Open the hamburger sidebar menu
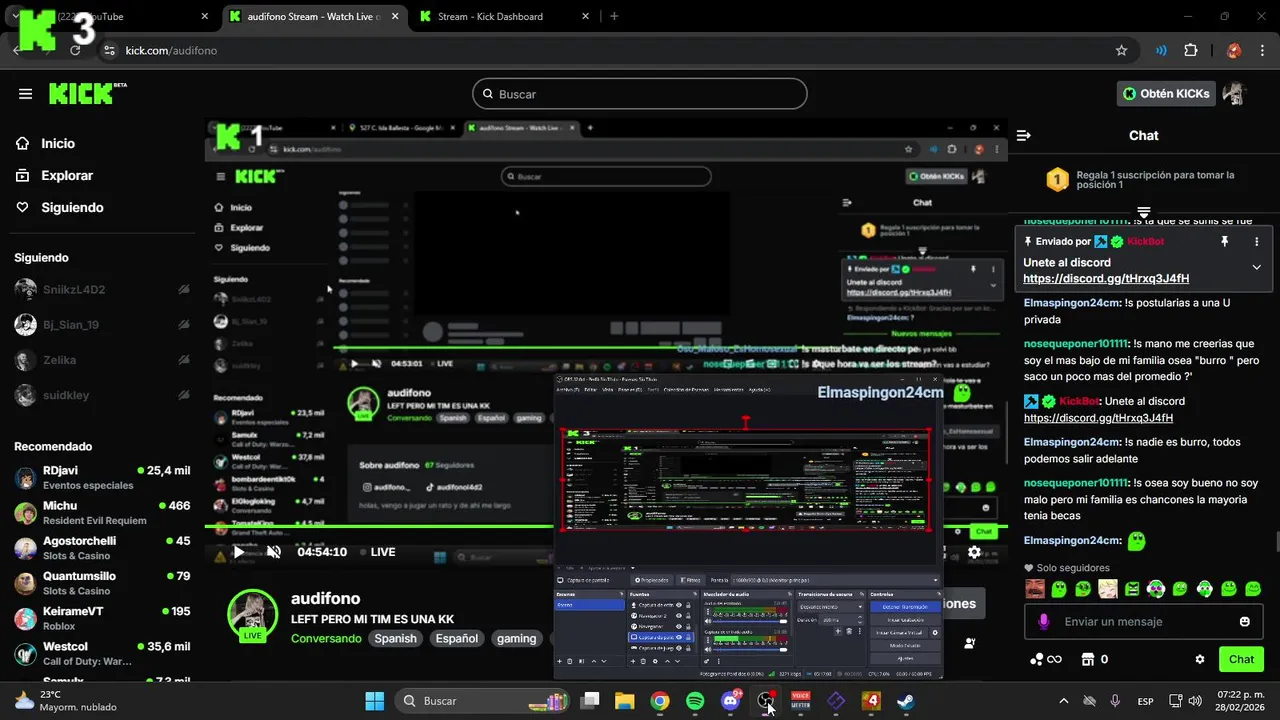The height and width of the screenshot is (720, 1280). (25, 94)
